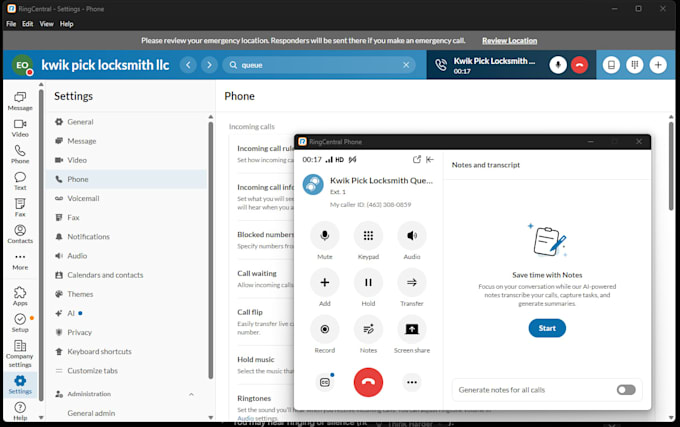This screenshot has height=427, width=680.
Task: Open the dial pad icon in header
Action: pyautogui.click(x=634, y=65)
